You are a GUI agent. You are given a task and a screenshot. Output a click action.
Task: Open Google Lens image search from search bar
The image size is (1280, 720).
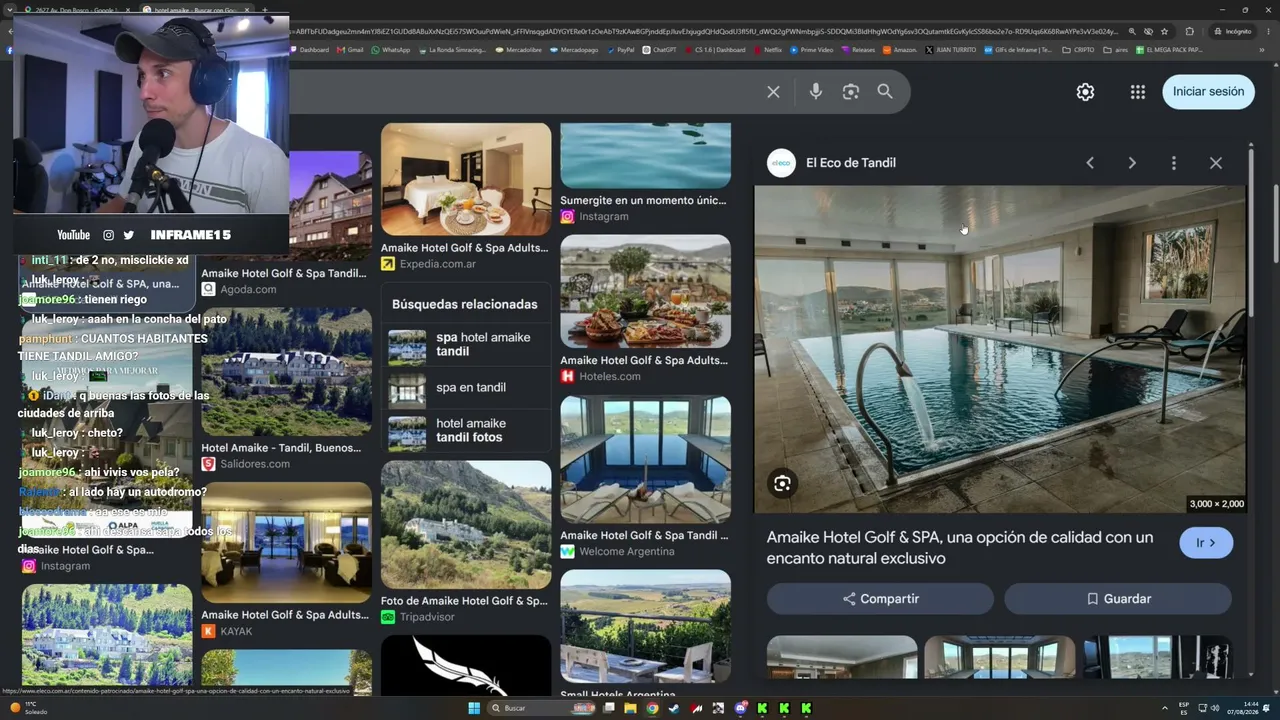(851, 92)
